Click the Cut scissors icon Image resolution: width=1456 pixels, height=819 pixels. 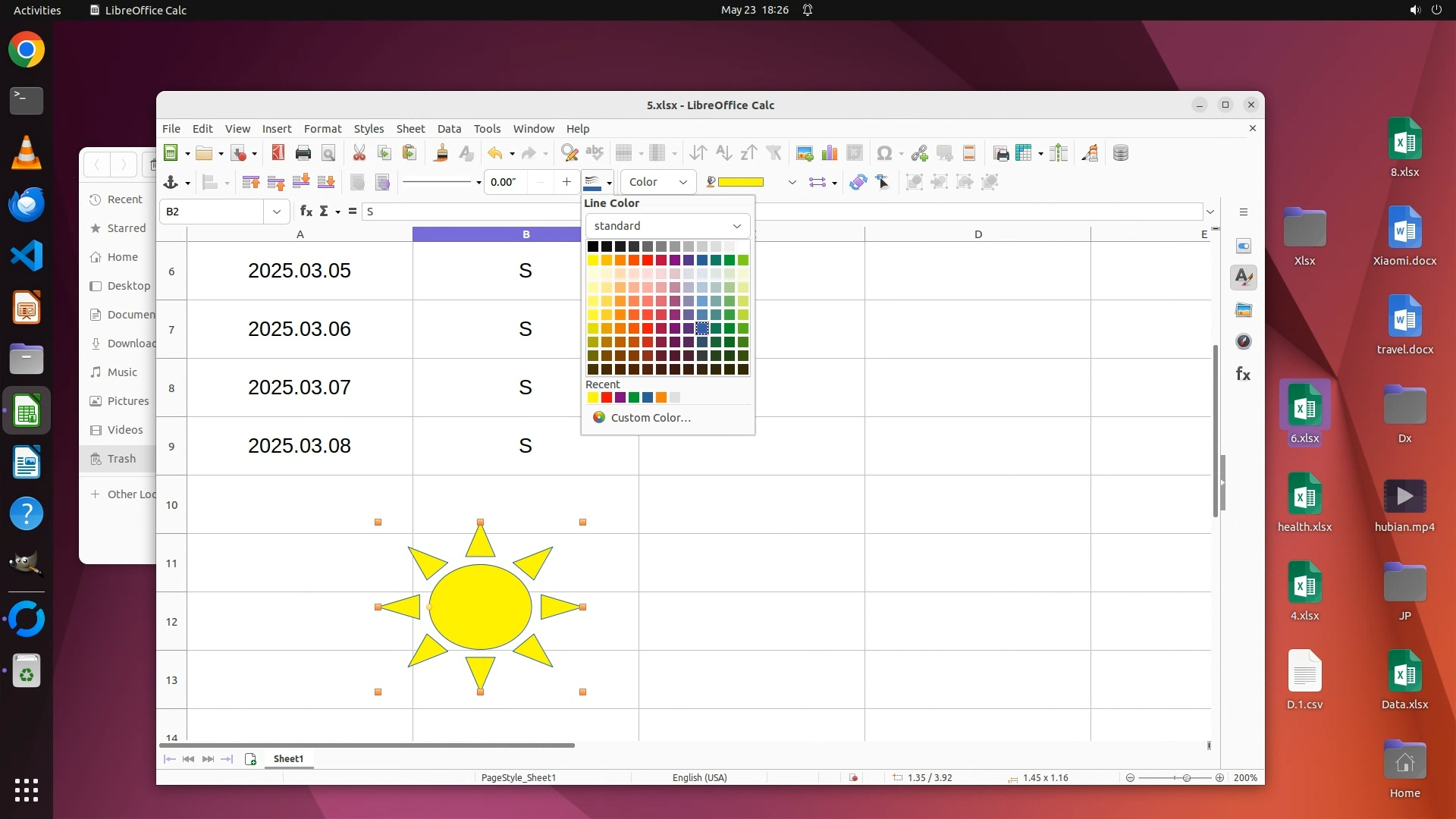pyautogui.click(x=359, y=153)
